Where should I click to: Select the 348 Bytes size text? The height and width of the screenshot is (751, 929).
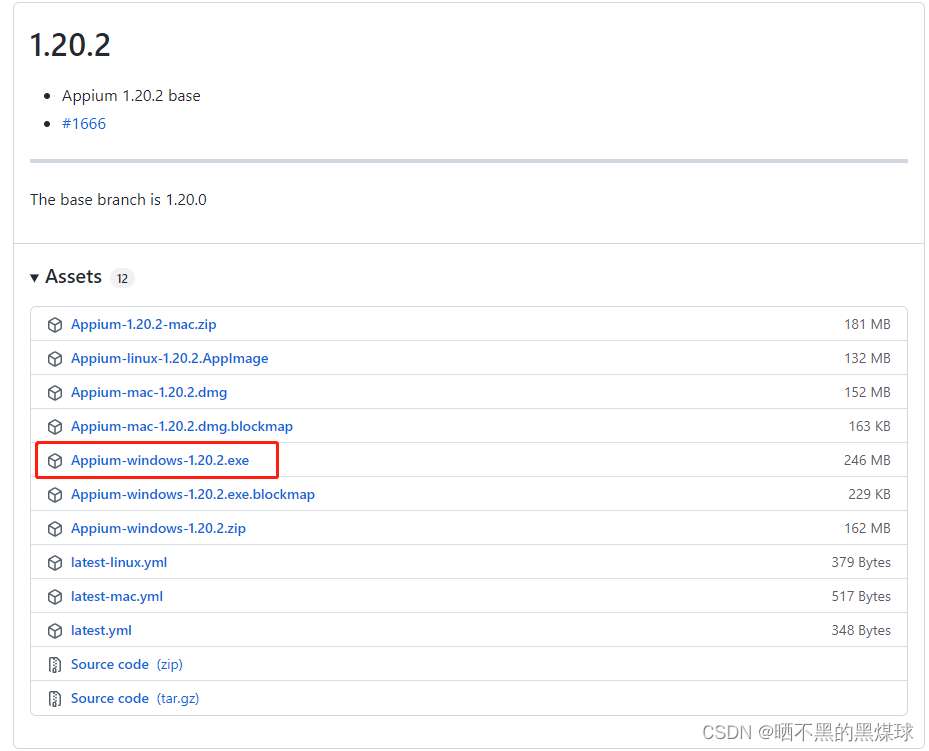pyautogui.click(x=861, y=631)
